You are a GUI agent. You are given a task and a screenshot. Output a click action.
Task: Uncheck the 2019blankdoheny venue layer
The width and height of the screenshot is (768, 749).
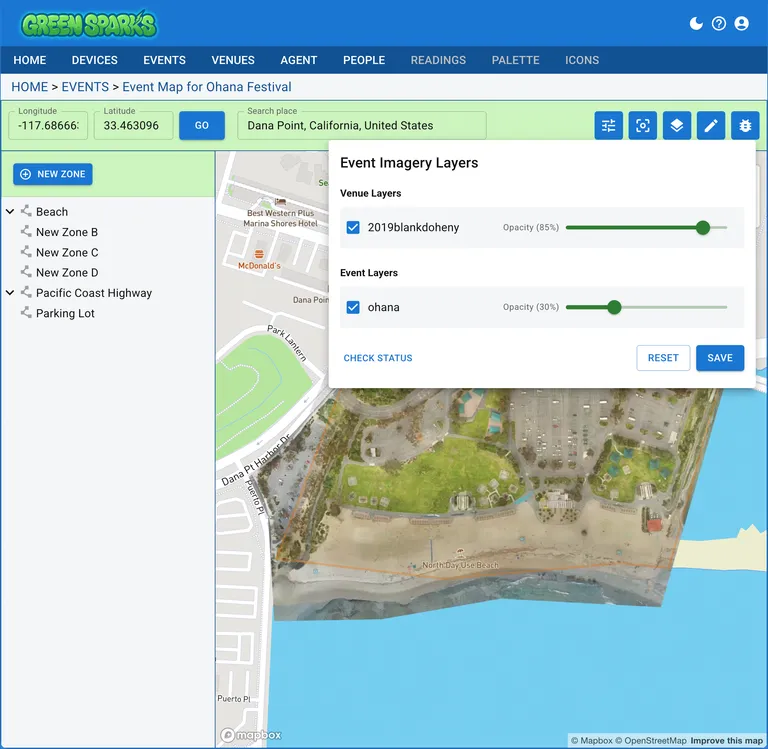coord(353,228)
